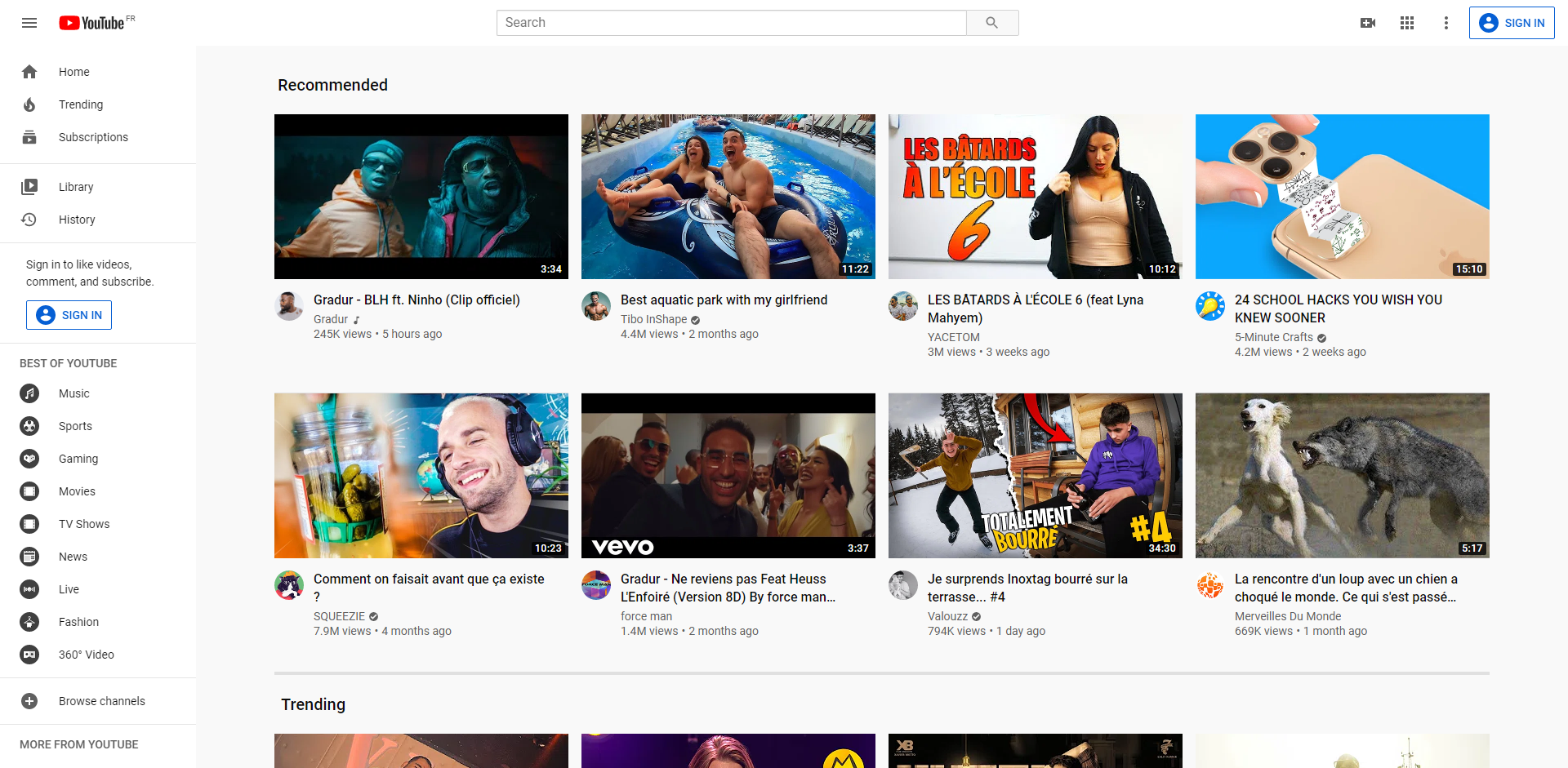Open the hamburger guide menu
Screen dimensions: 1568x768
pos(29,23)
